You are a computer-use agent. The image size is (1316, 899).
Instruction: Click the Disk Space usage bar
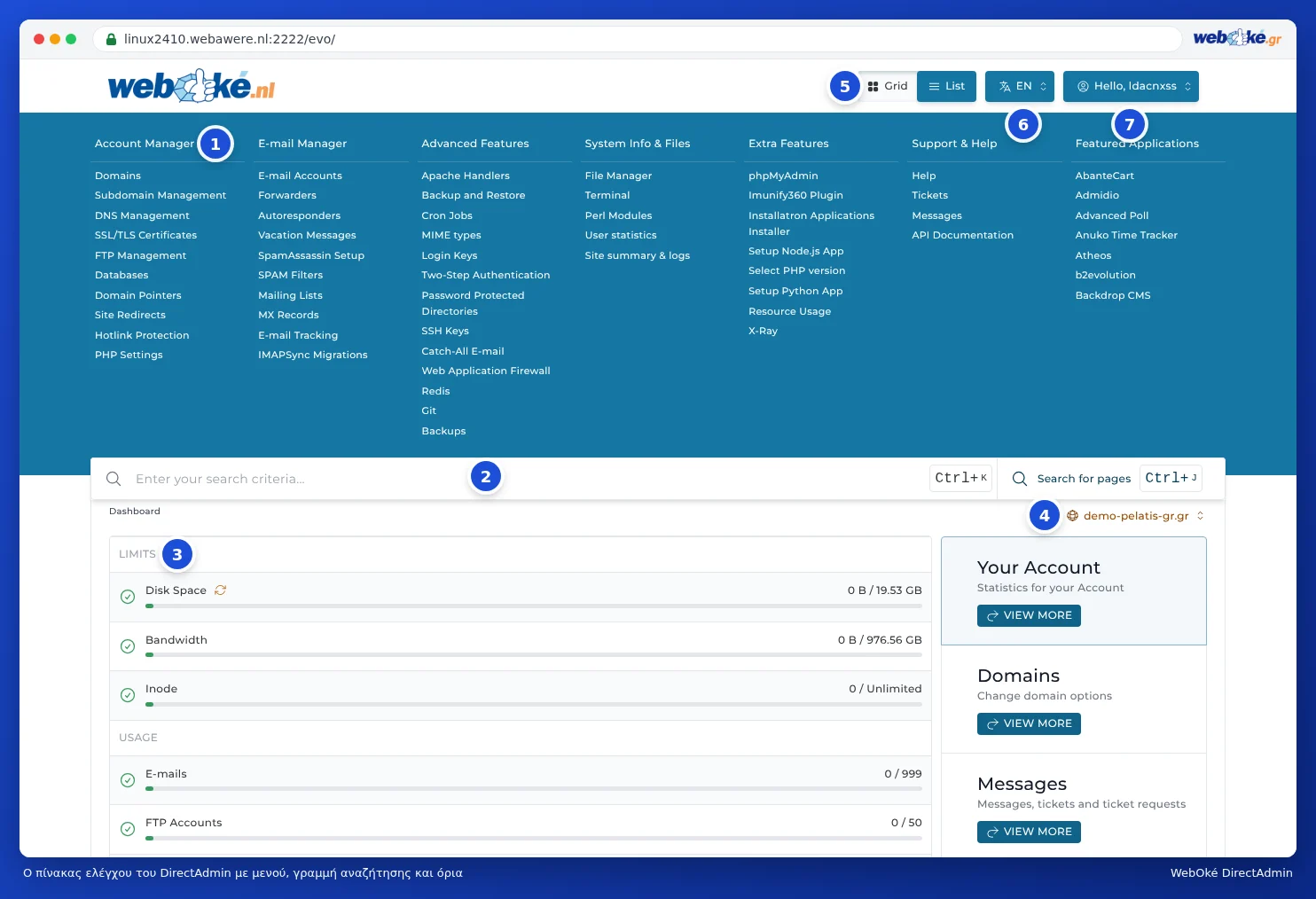point(534,606)
